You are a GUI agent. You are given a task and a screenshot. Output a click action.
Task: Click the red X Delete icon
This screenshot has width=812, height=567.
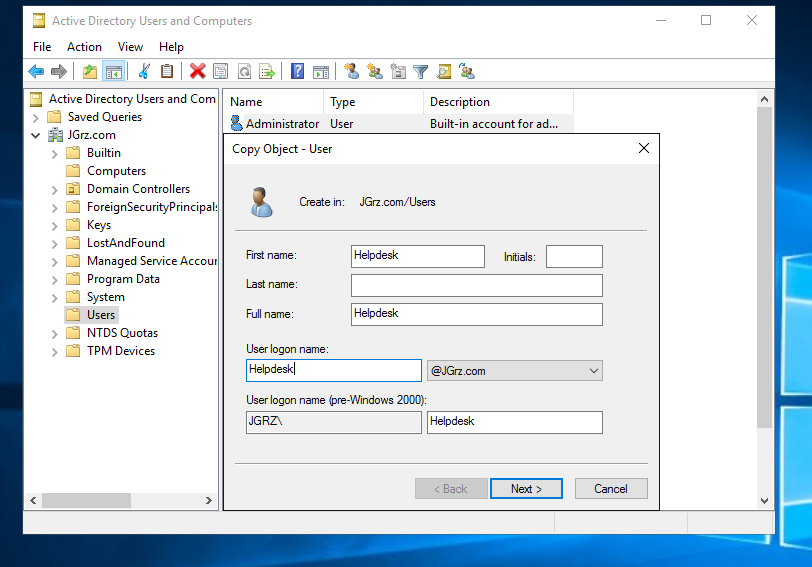pyautogui.click(x=197, y=71)
